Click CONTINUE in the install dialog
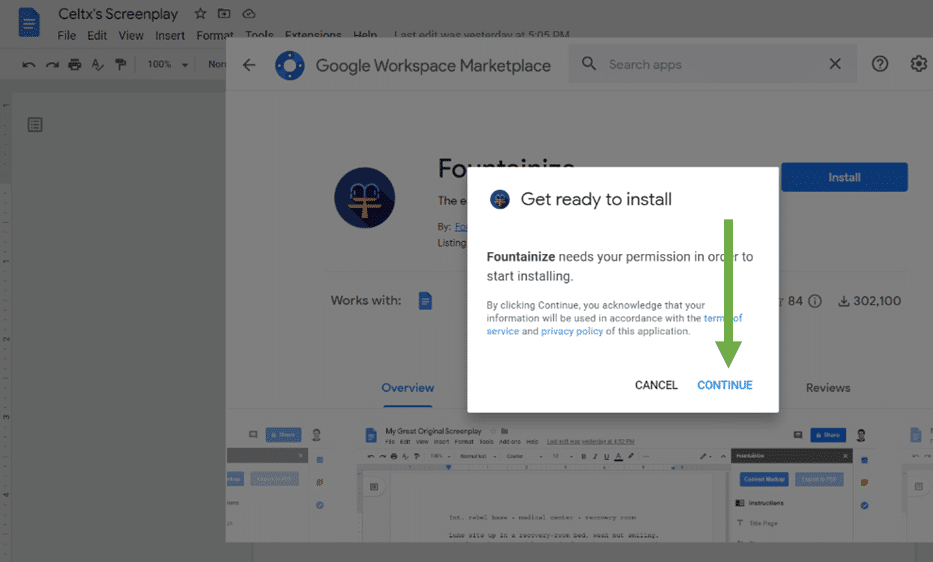The width and height of the screenshot is (933, 562). tap(724, 385)
